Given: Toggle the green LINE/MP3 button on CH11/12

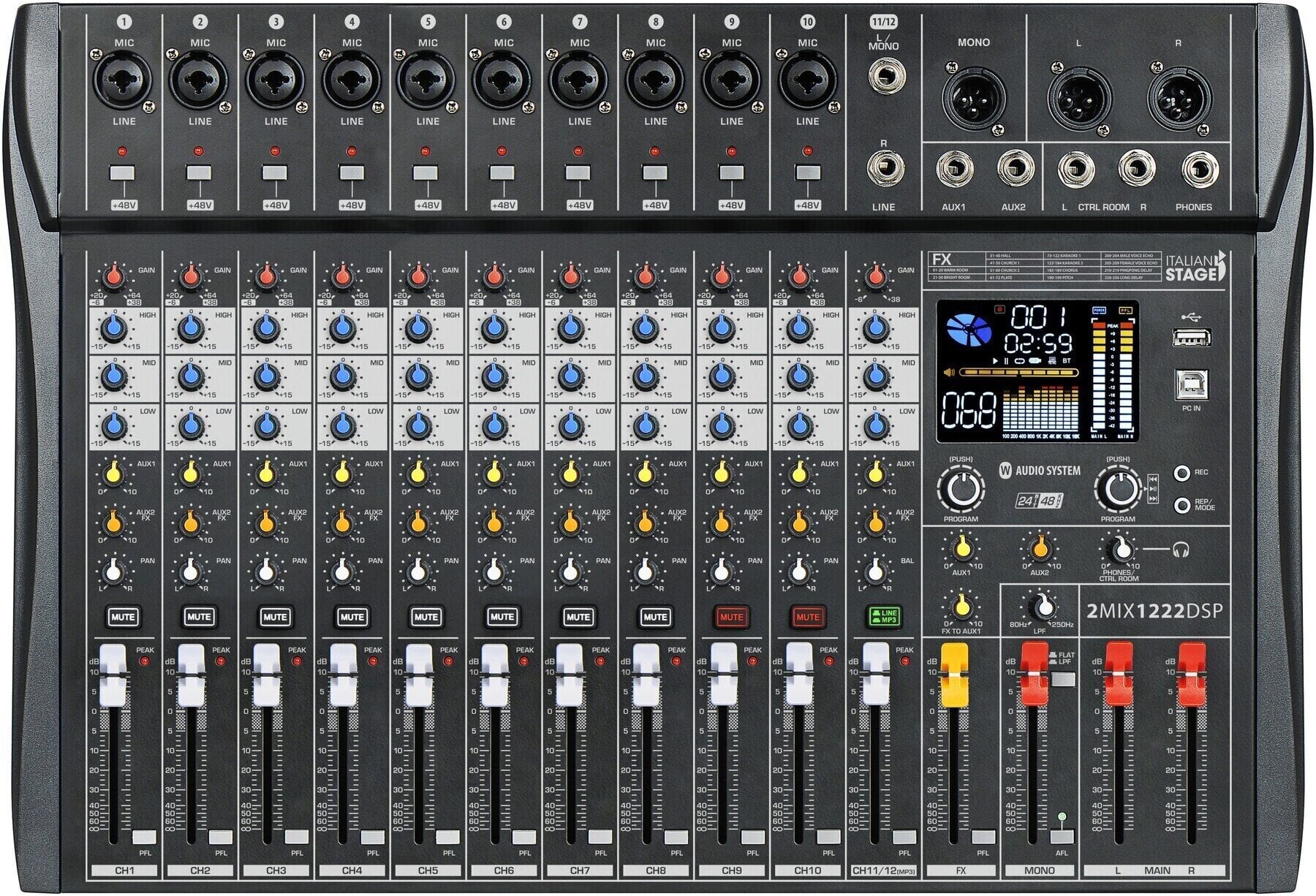Looking at the screenshot, I should 883,617.
